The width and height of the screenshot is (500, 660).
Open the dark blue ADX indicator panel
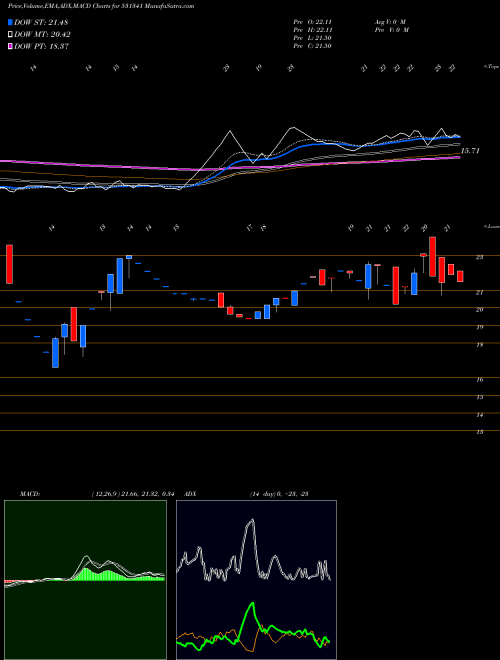[x=256, y=580]
